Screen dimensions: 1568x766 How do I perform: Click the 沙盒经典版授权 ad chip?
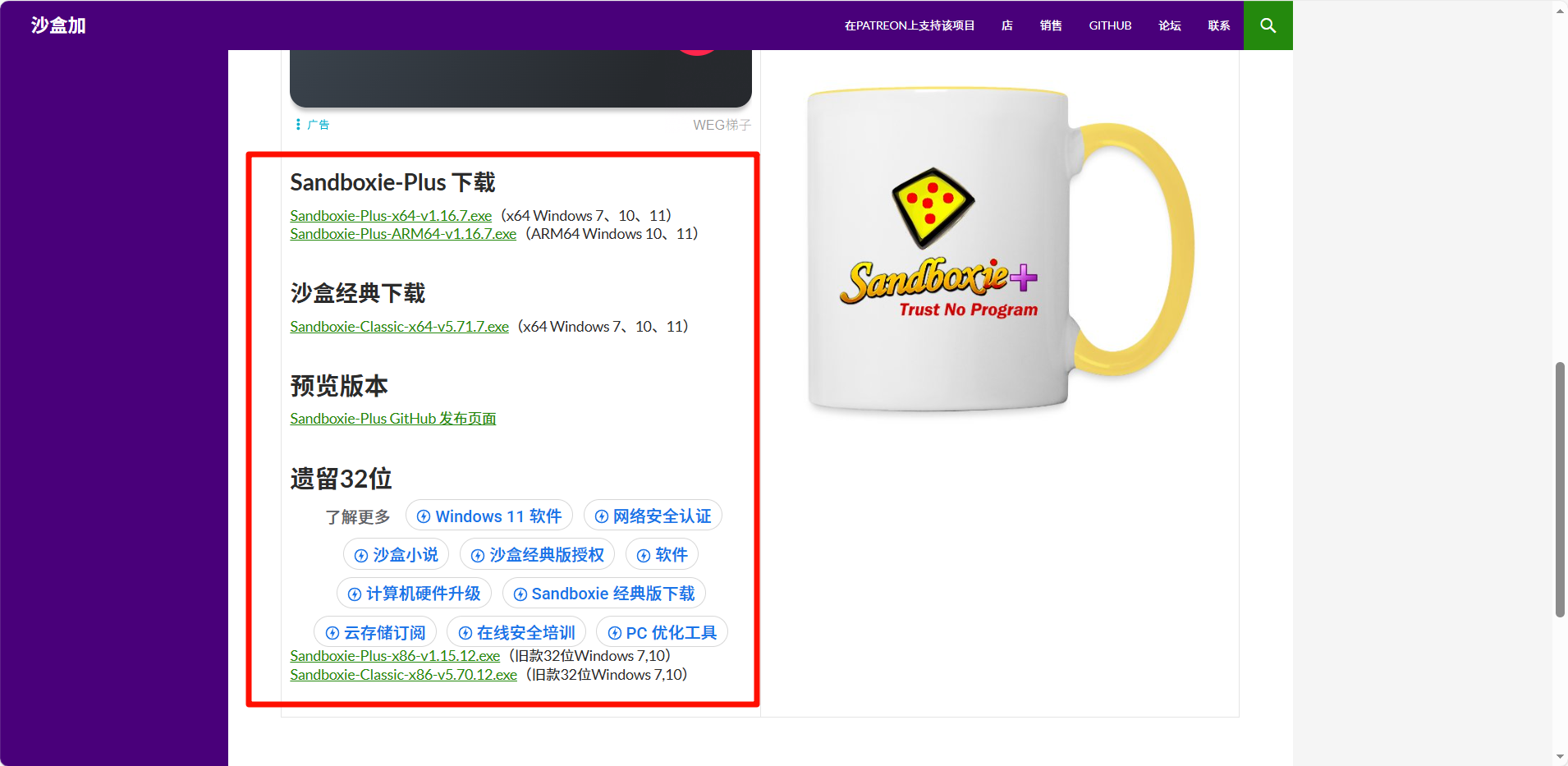538,555
